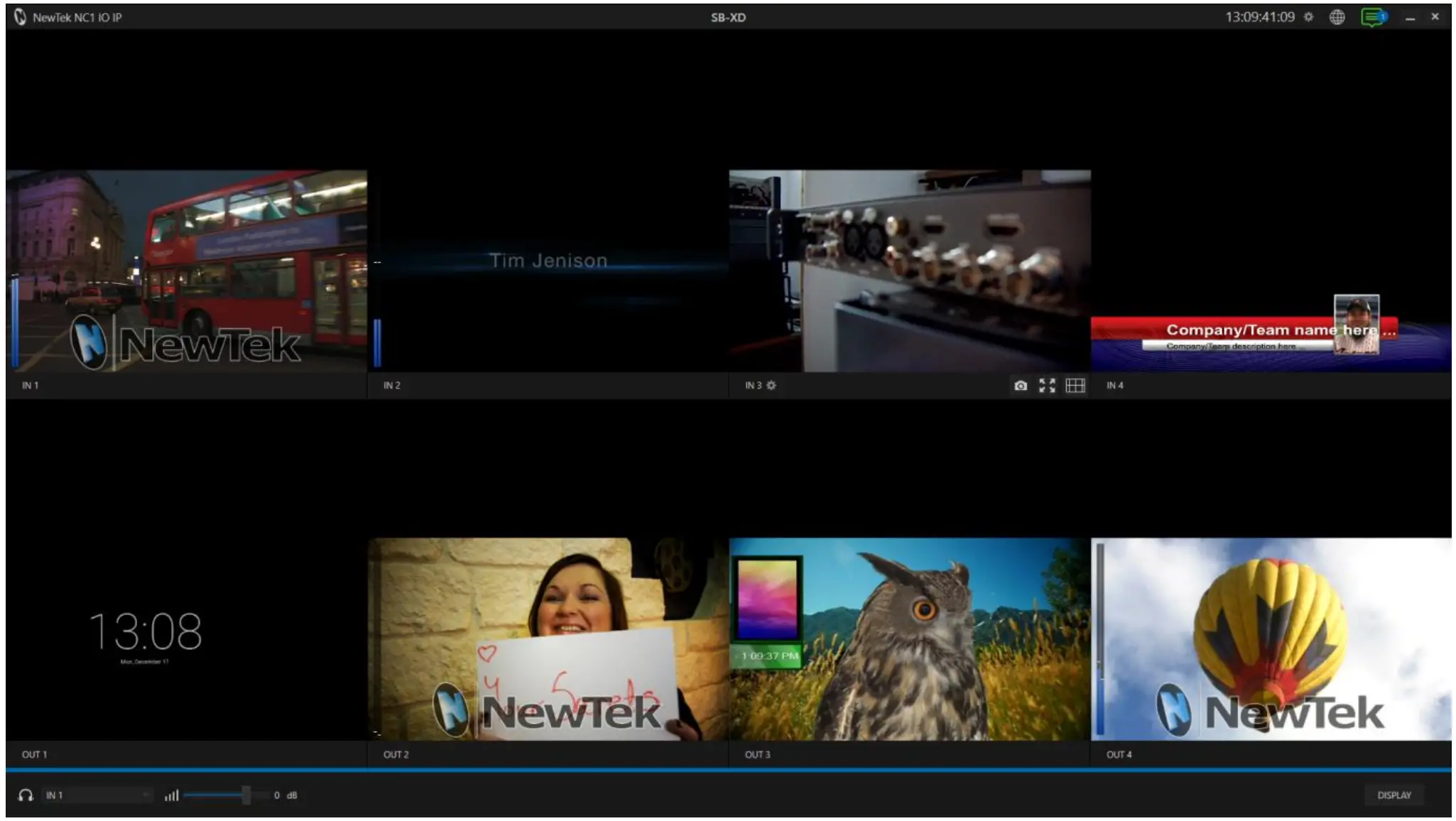Open the web interface globe icon
Screen dimensions: 1456x821
[x=1336, y=16]
